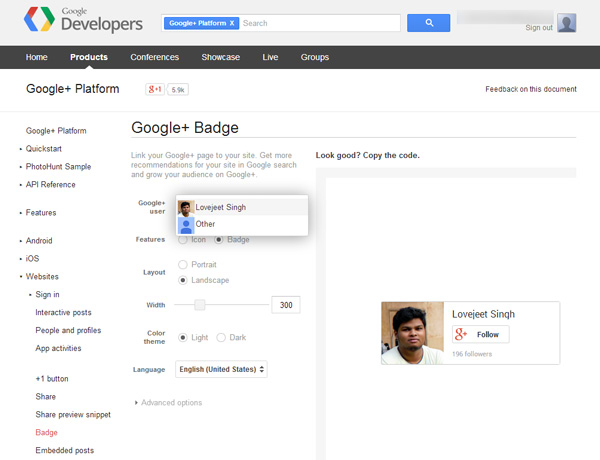Open API Reference in the sidebar
This screenshot has width=600, height=460.
point(51,184)
